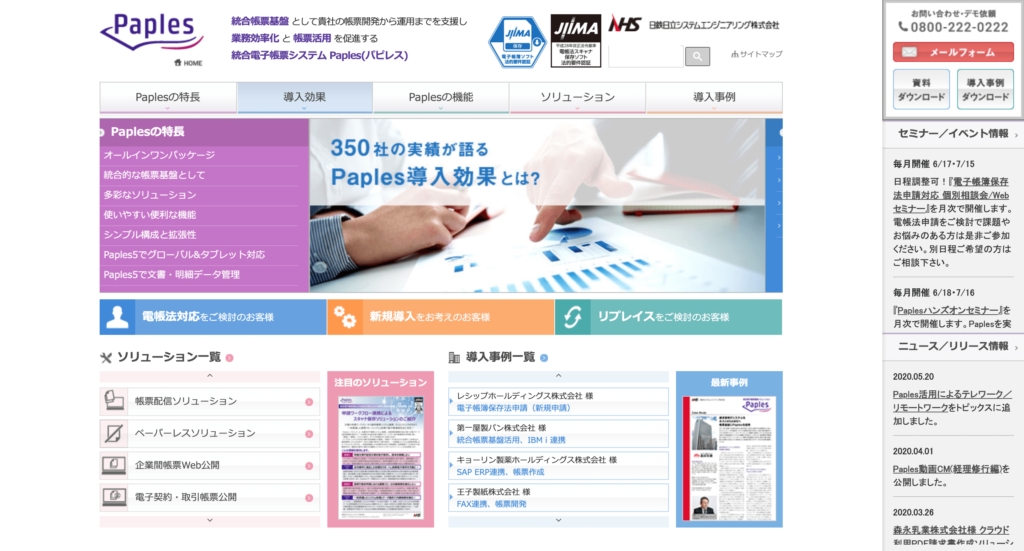Click the pink arrow next to ソリューション一覧
This screenshot has height=551, width=1024.
(x=230, y=358)
